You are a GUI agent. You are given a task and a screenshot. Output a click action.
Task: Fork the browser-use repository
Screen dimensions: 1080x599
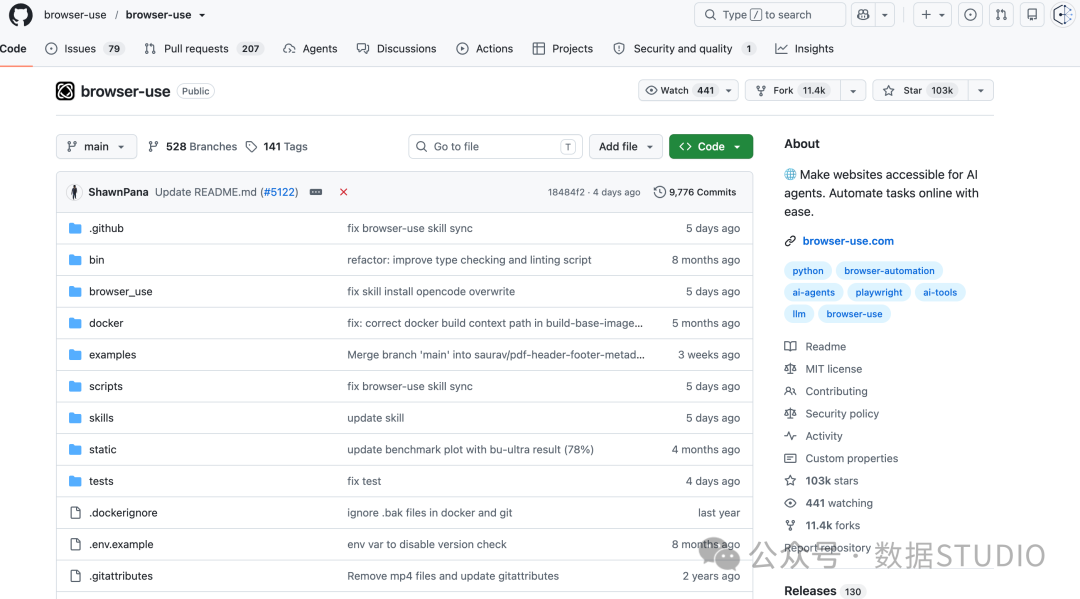(x=793, y=90)
